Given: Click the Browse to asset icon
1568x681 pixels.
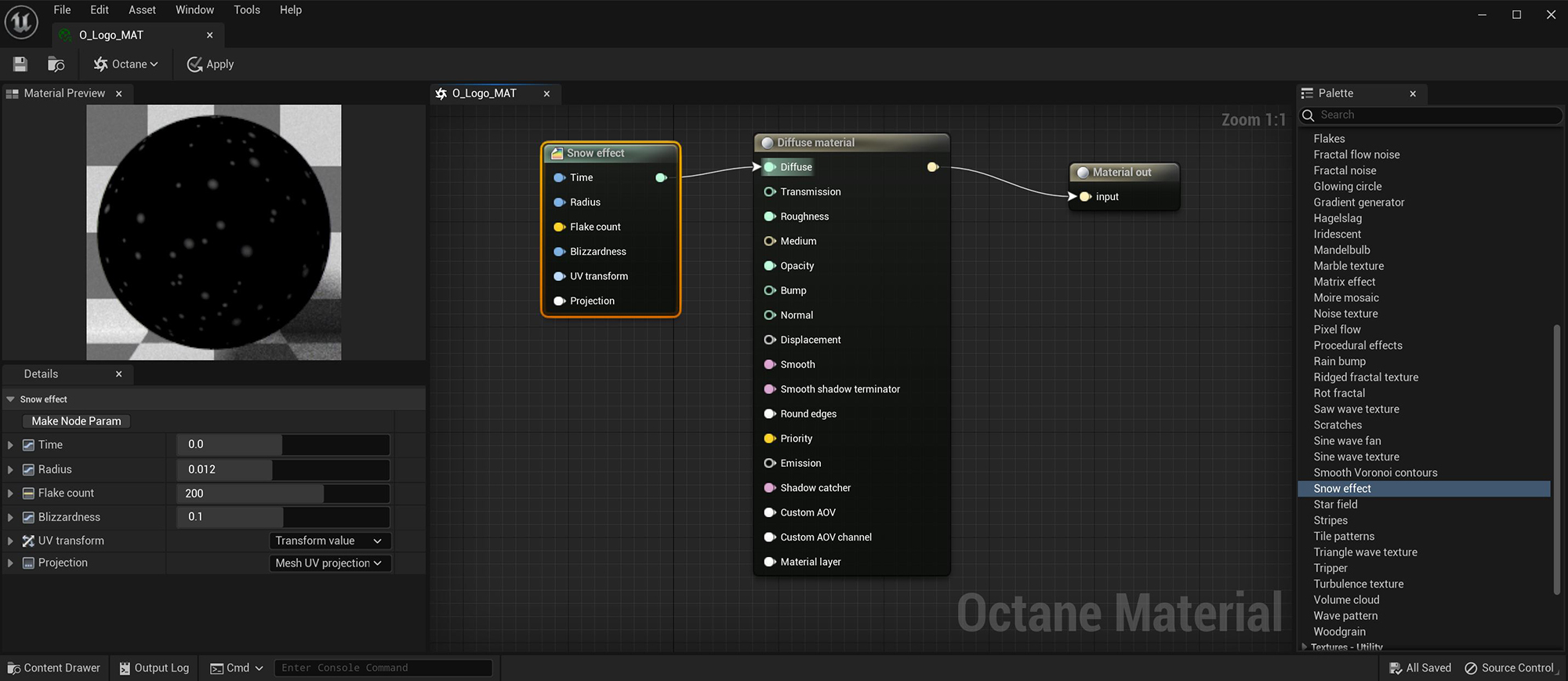Looking at the screenshot, I should 56,64.
